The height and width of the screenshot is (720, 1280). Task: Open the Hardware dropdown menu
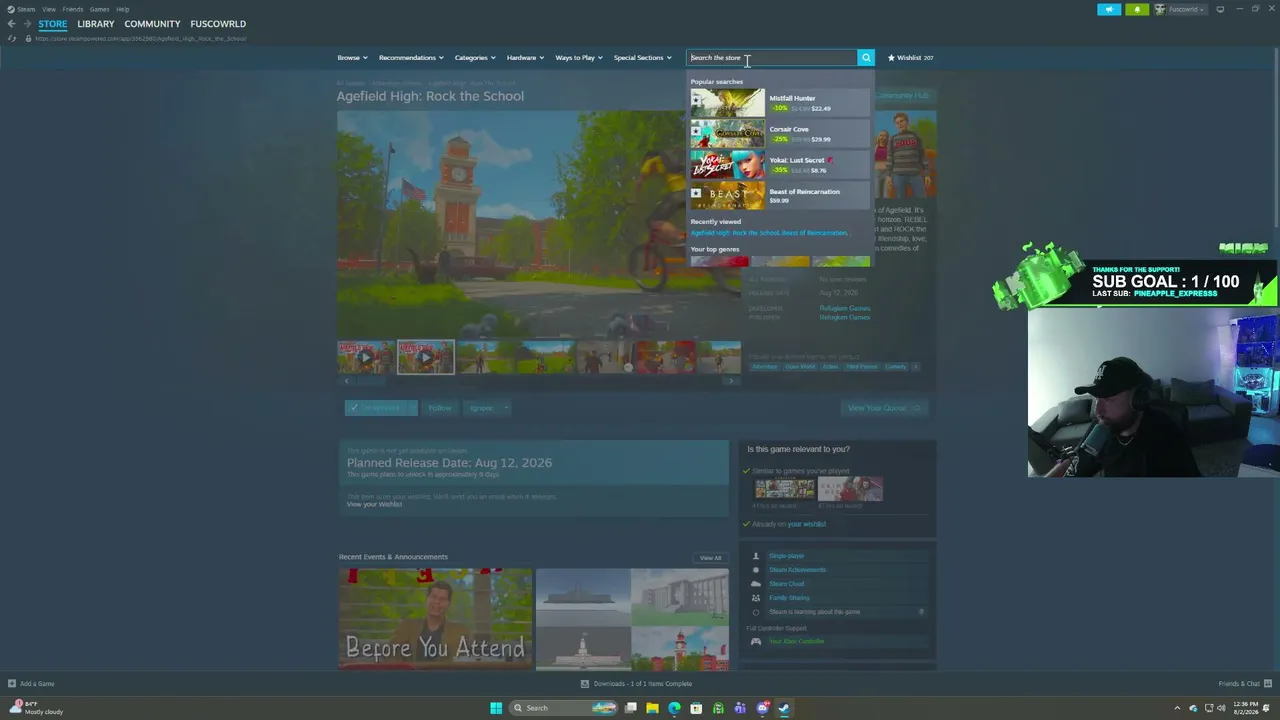(525, 58)
